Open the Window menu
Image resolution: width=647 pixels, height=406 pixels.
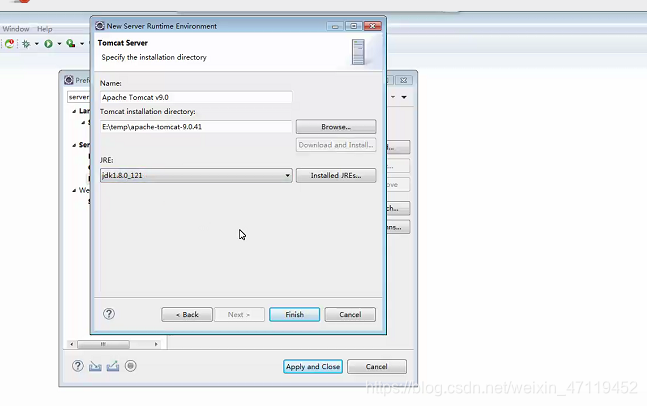coord(16,29)
